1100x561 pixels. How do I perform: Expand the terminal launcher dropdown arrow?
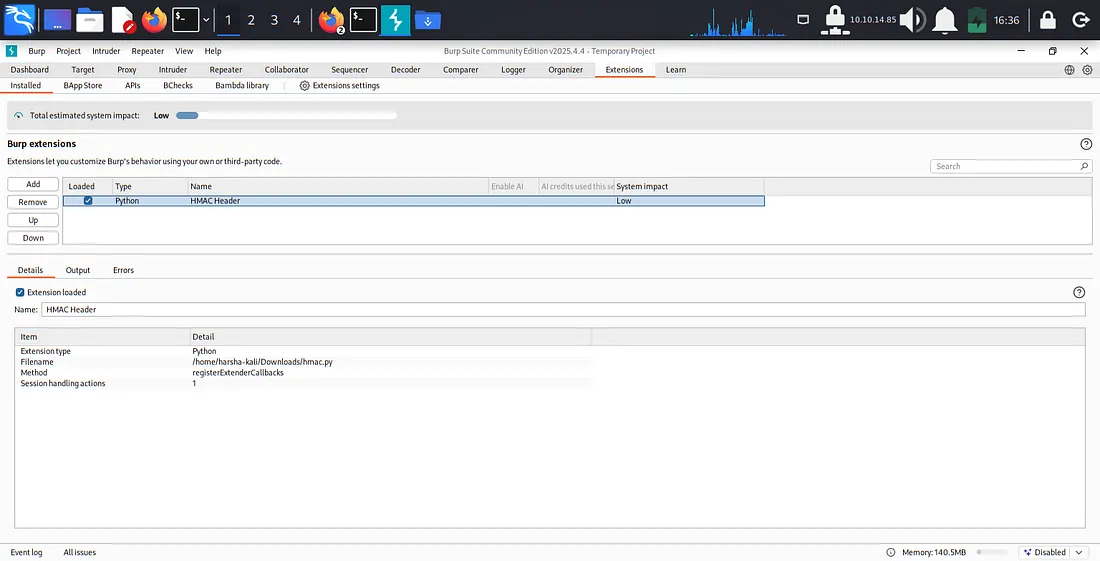pos(206,20)
